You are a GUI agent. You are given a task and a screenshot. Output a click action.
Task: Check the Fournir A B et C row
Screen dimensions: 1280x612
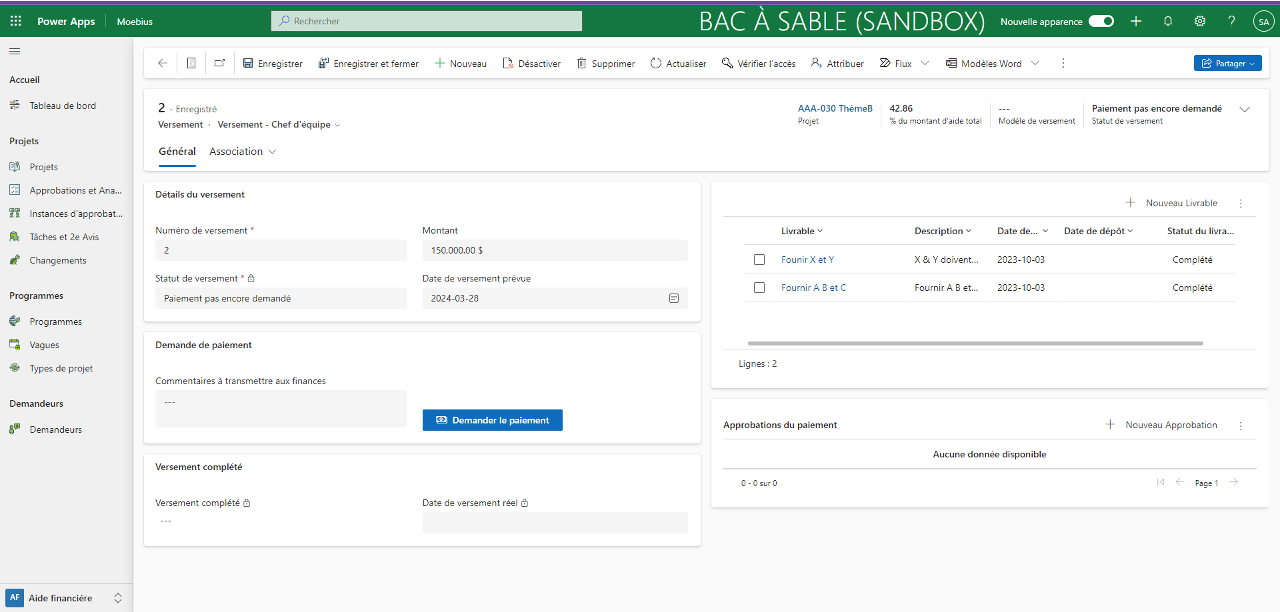click(x=760, y=288)
